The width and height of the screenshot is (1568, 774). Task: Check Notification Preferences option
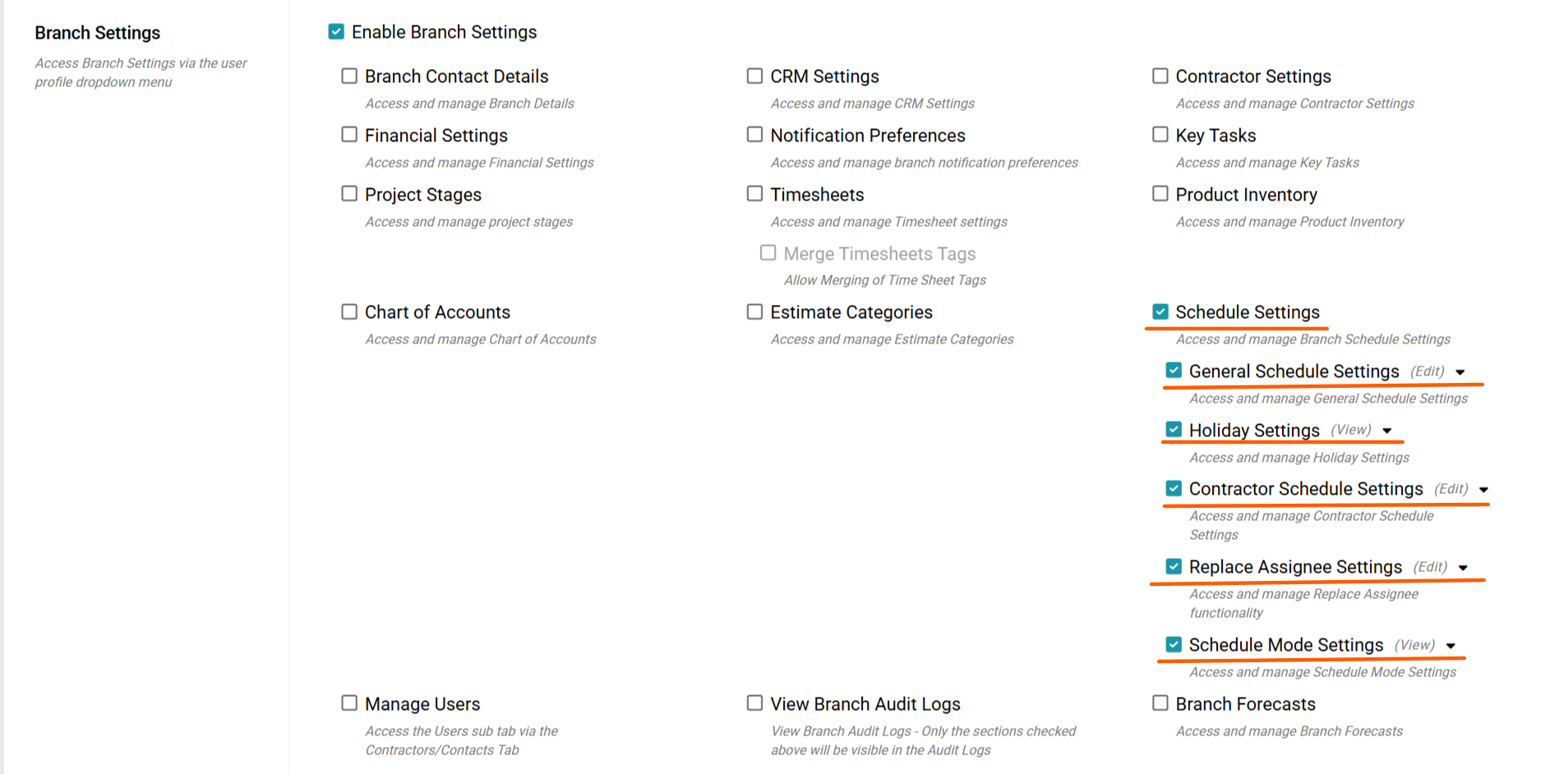(x=754, y=135)
